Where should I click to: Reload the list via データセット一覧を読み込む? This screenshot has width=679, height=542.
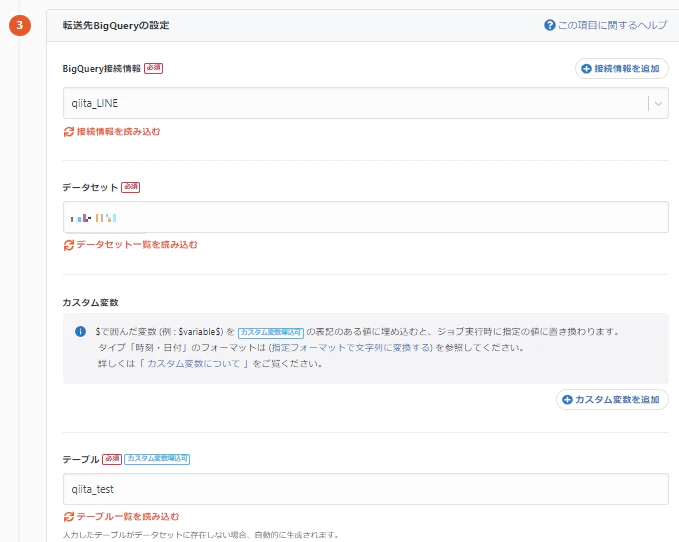(x=137, y=244)
